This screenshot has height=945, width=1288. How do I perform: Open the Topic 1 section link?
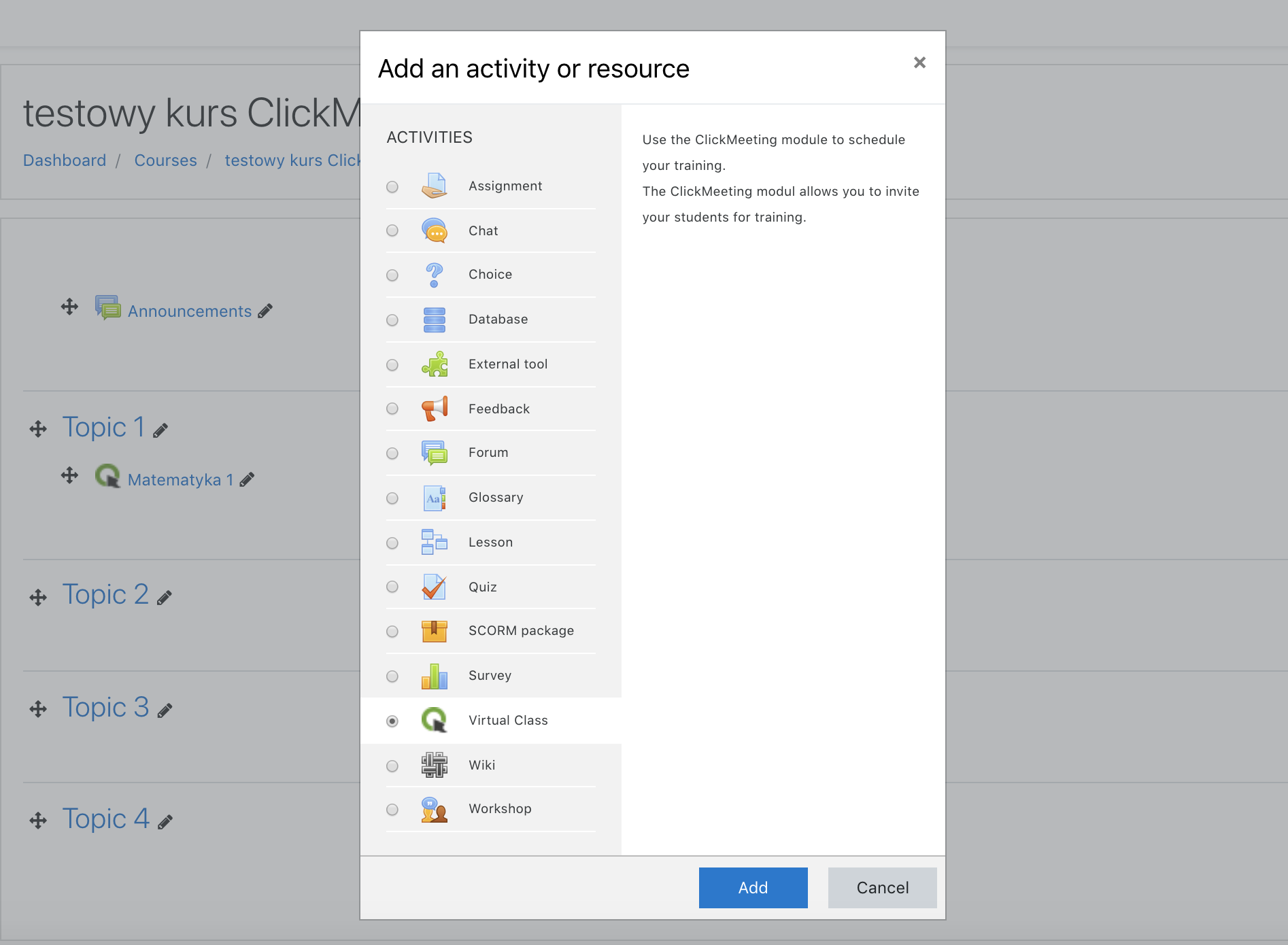click(x=103, y=428)
